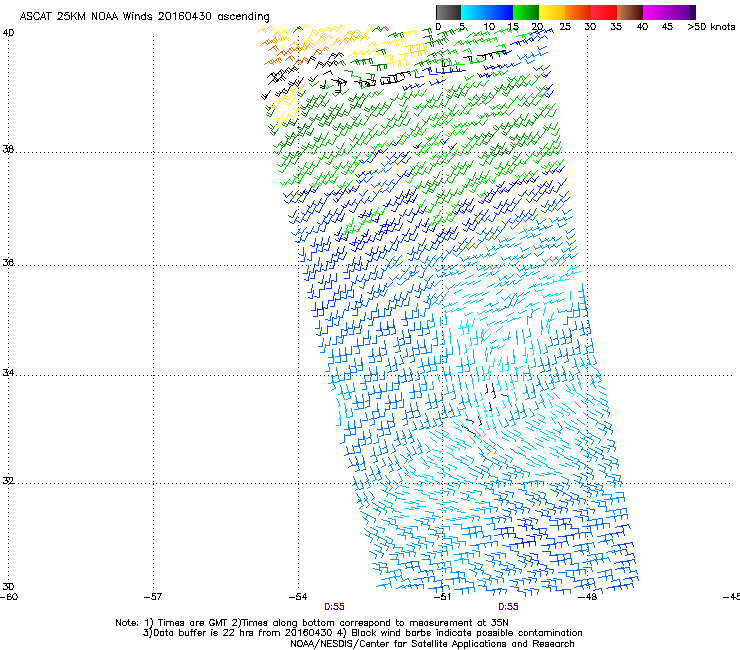Click the legend tick label 10

pos(489,27)
